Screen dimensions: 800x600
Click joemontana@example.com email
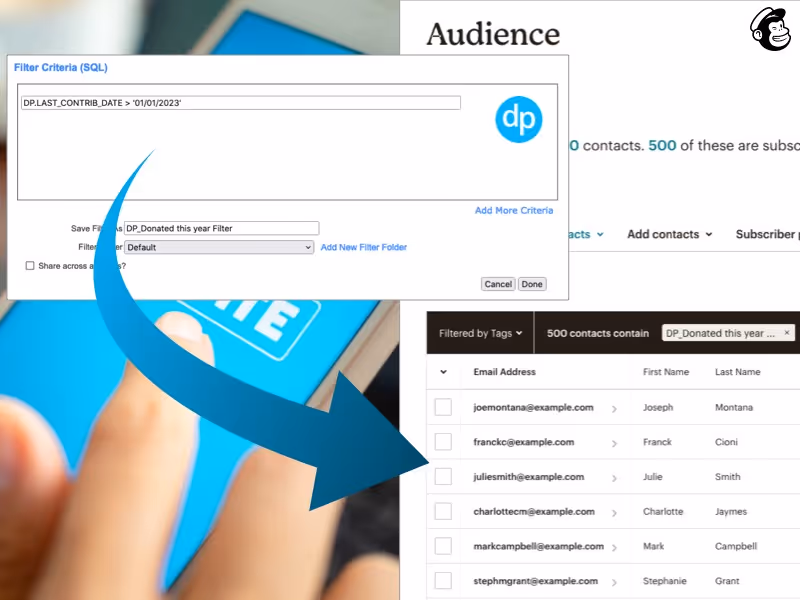[x=533, y=407]
